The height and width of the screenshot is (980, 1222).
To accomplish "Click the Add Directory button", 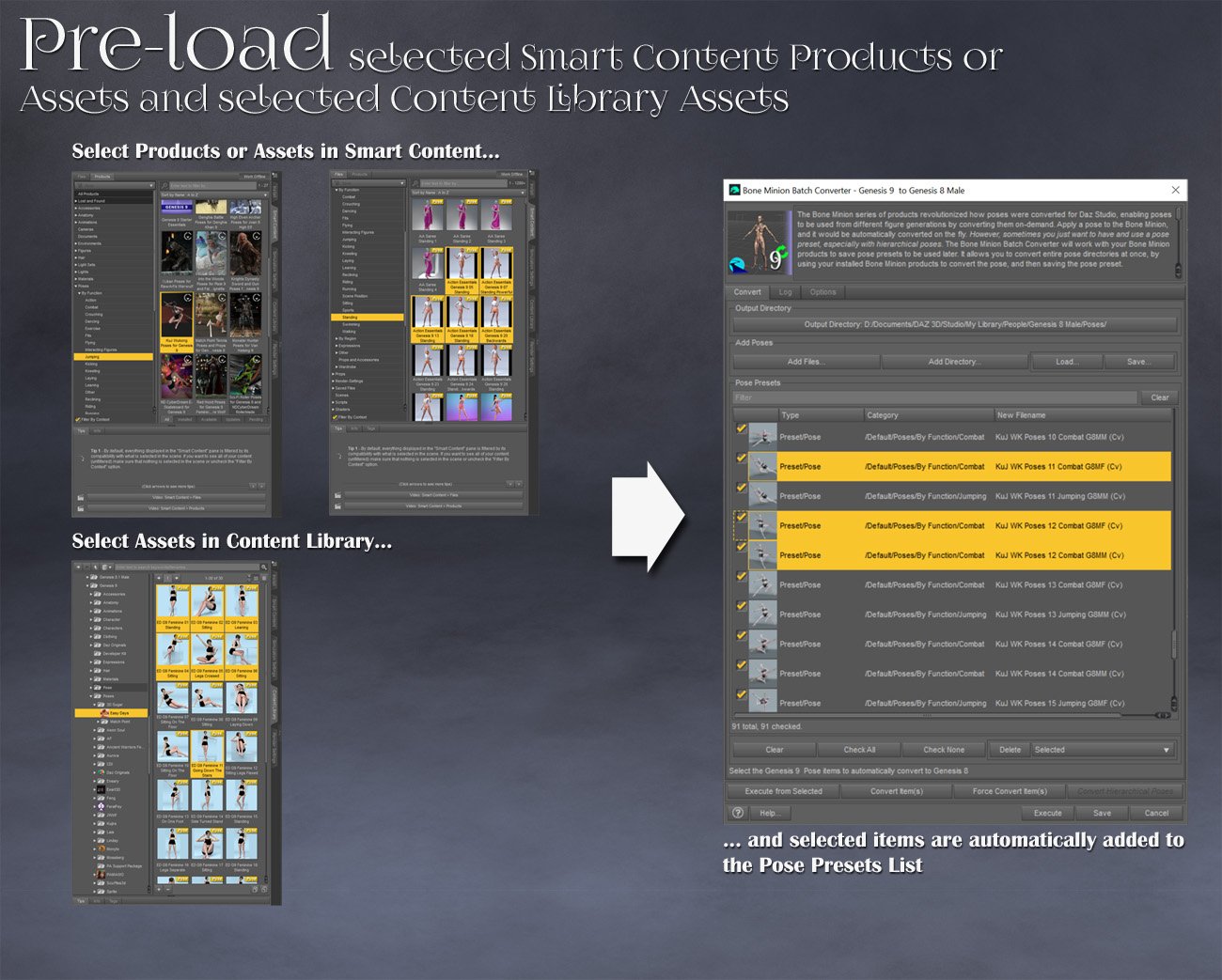I will click(x=955, y=362).
